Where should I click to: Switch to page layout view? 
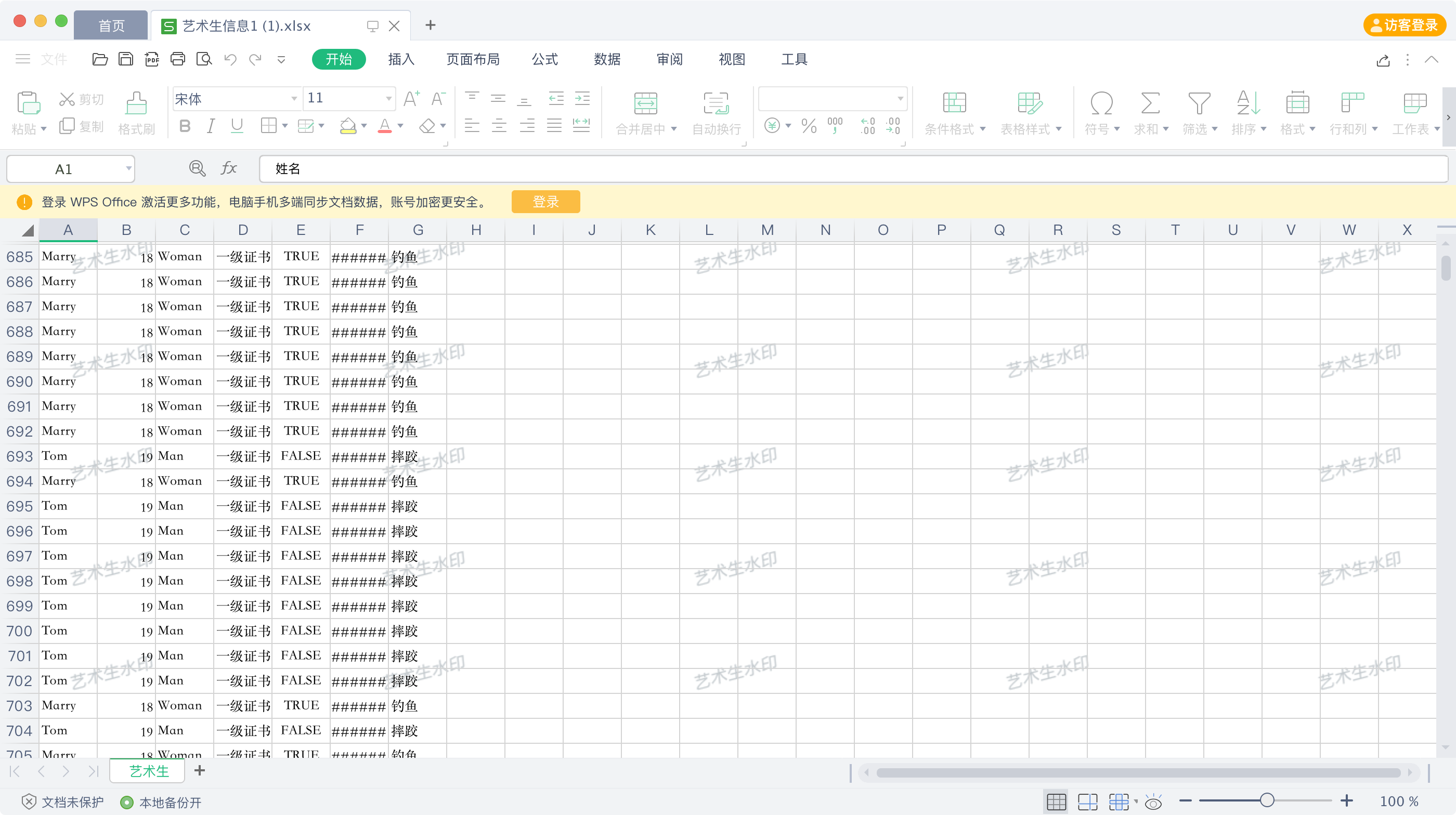1087,801
